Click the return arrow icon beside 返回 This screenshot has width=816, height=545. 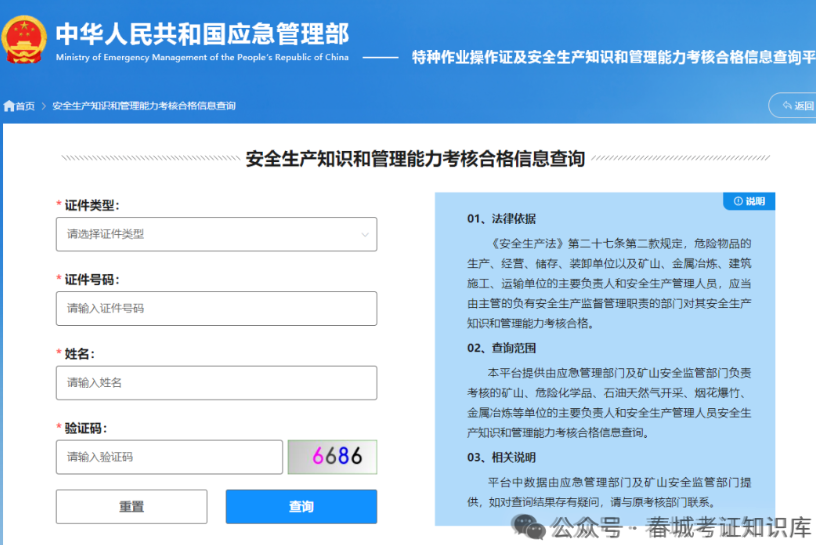point(783,106)
